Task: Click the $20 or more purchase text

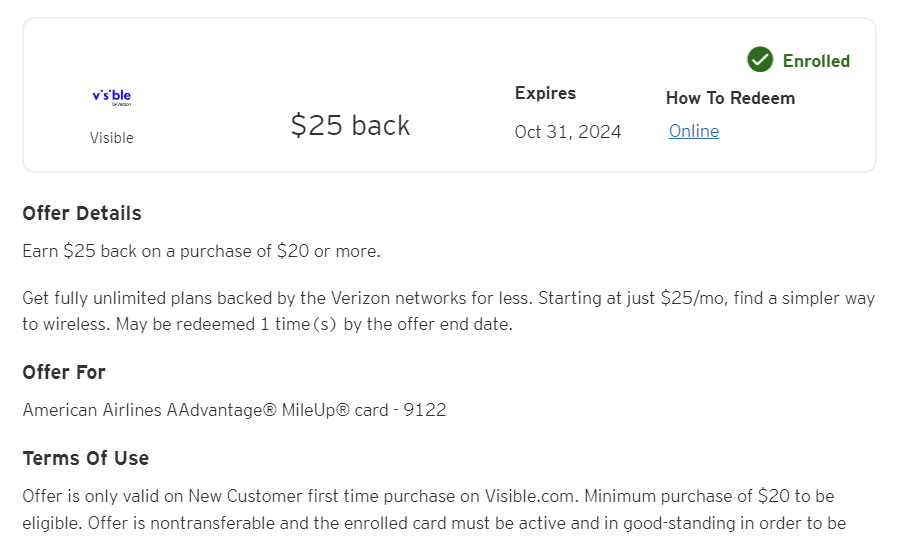Action: (x=328, y=251)
